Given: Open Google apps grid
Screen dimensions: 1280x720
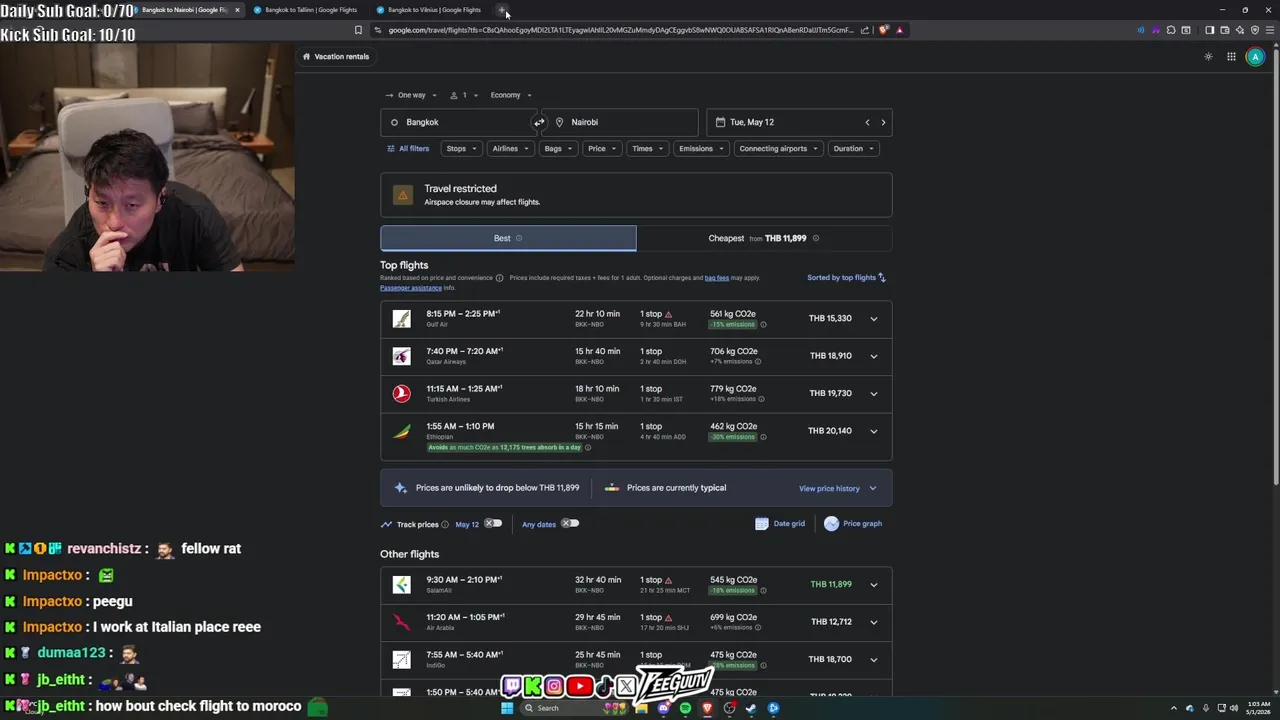Looking at the screenshot, I should (x=1231, y=57).
